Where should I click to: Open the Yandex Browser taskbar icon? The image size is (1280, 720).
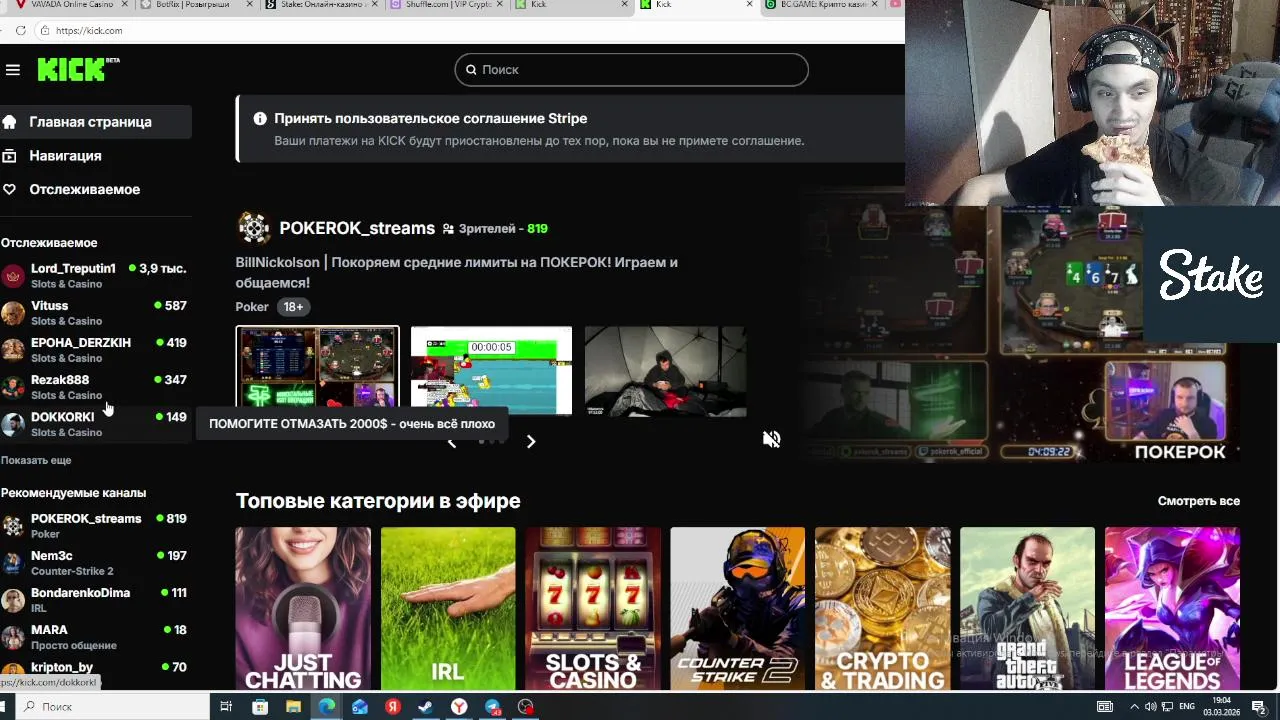point(459,707)
